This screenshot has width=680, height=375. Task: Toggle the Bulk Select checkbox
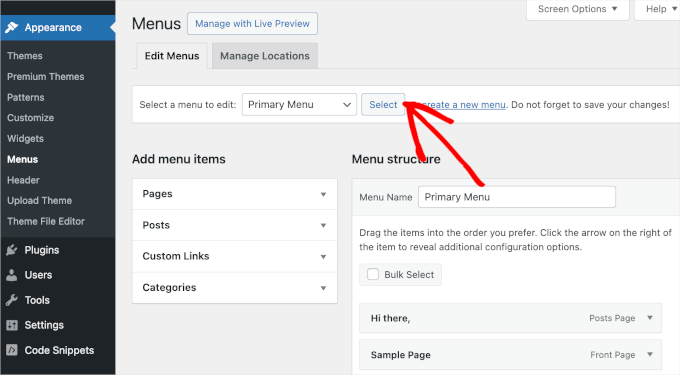(373, 274)
